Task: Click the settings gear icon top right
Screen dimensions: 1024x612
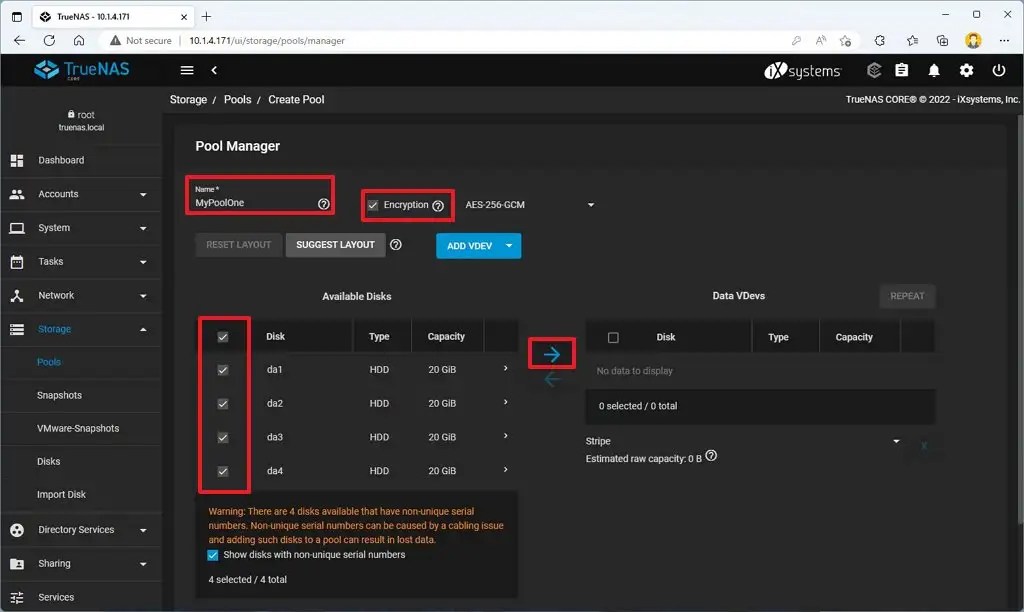Action: (964, 70)
